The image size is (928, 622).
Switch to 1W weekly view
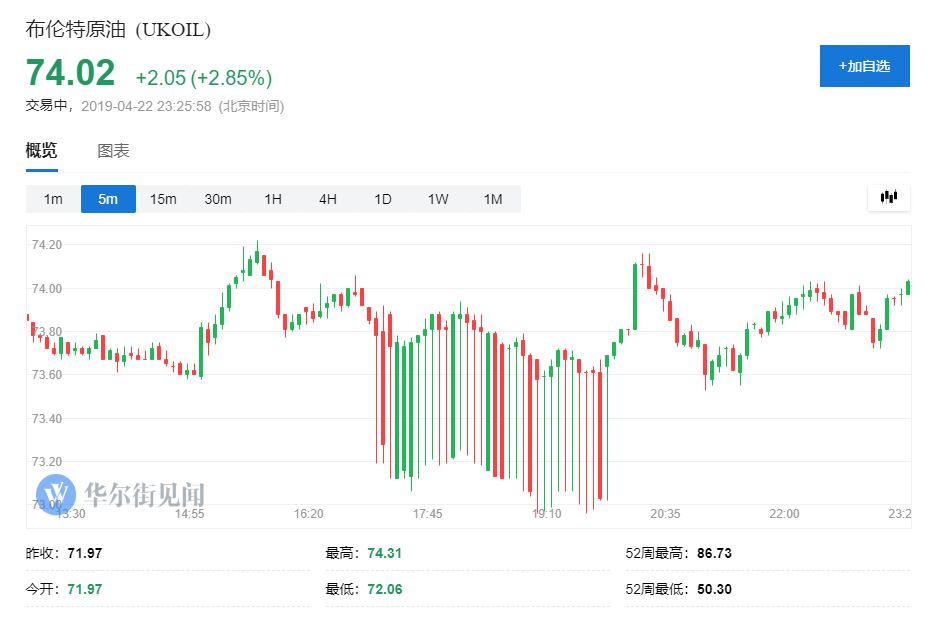[438, 199]
